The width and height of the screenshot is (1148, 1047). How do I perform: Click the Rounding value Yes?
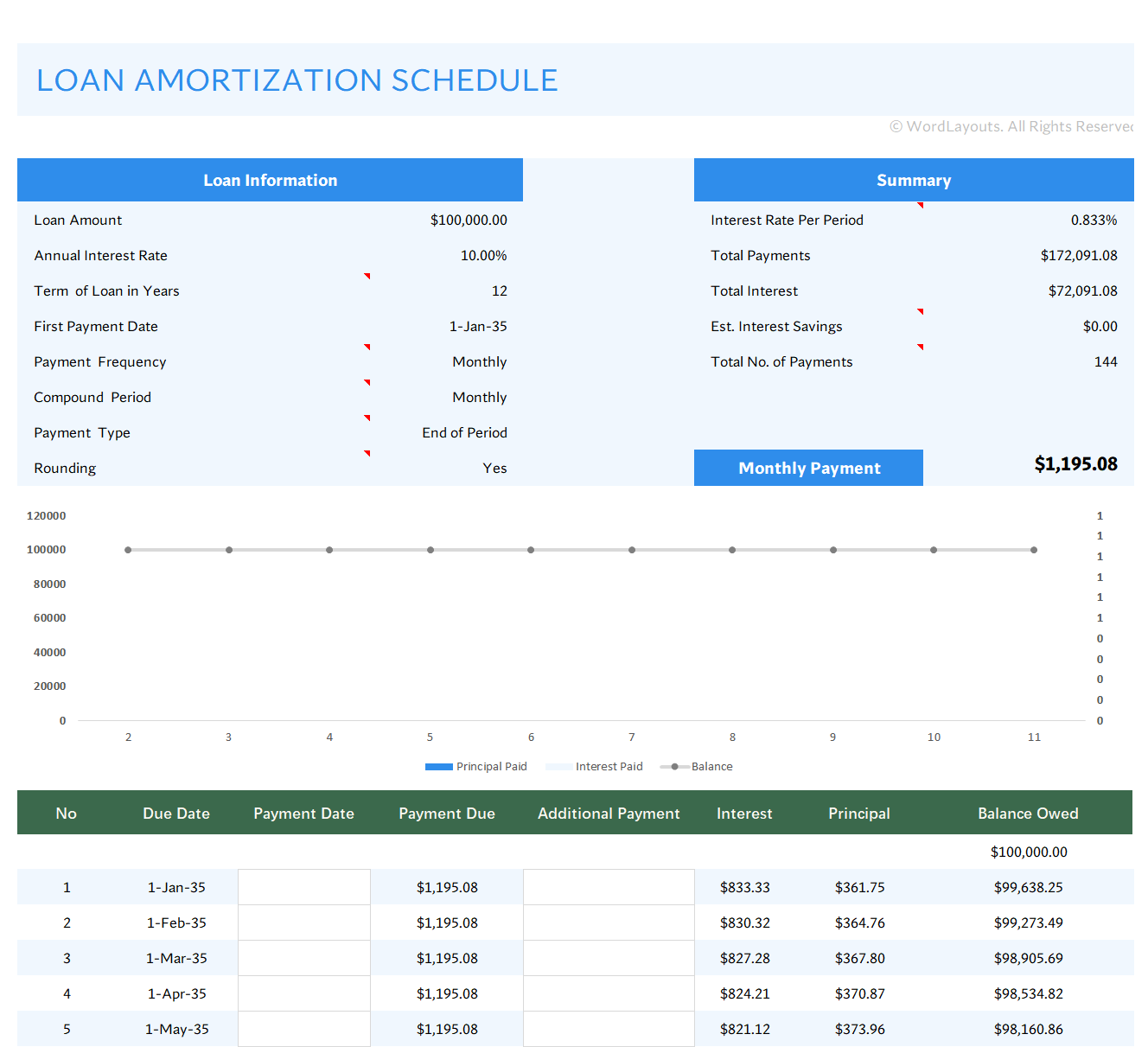(x=494, y=469)
